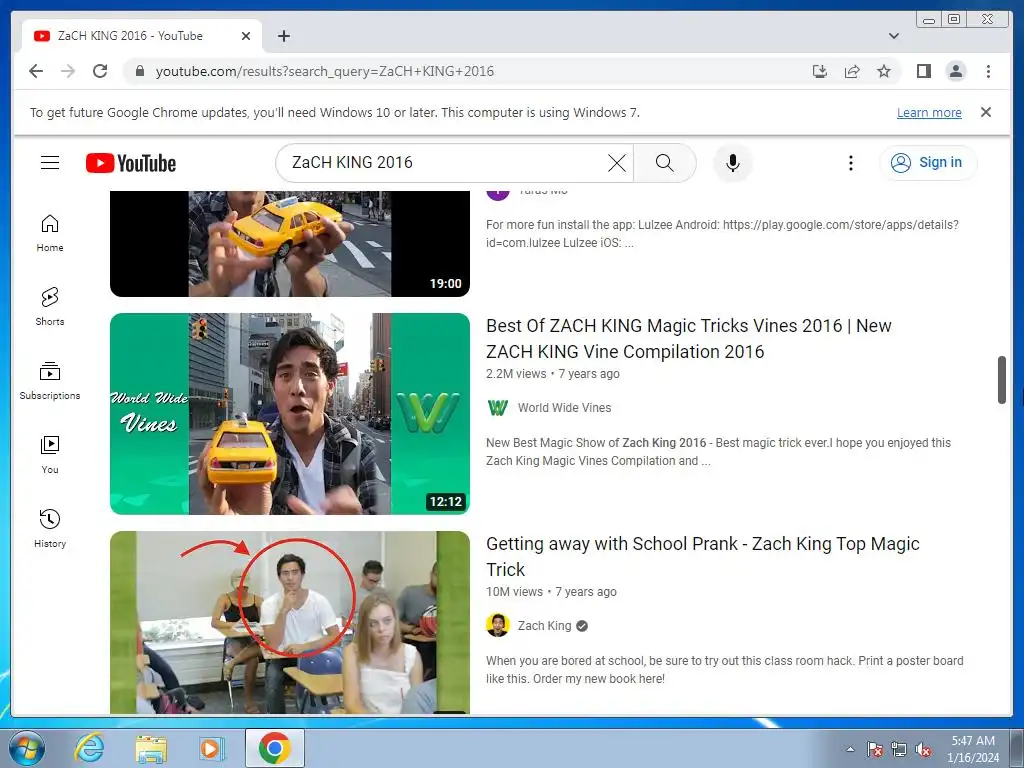Open the Action Center flag tray icon
This screenshot has height=768, width=1024.
874,749
